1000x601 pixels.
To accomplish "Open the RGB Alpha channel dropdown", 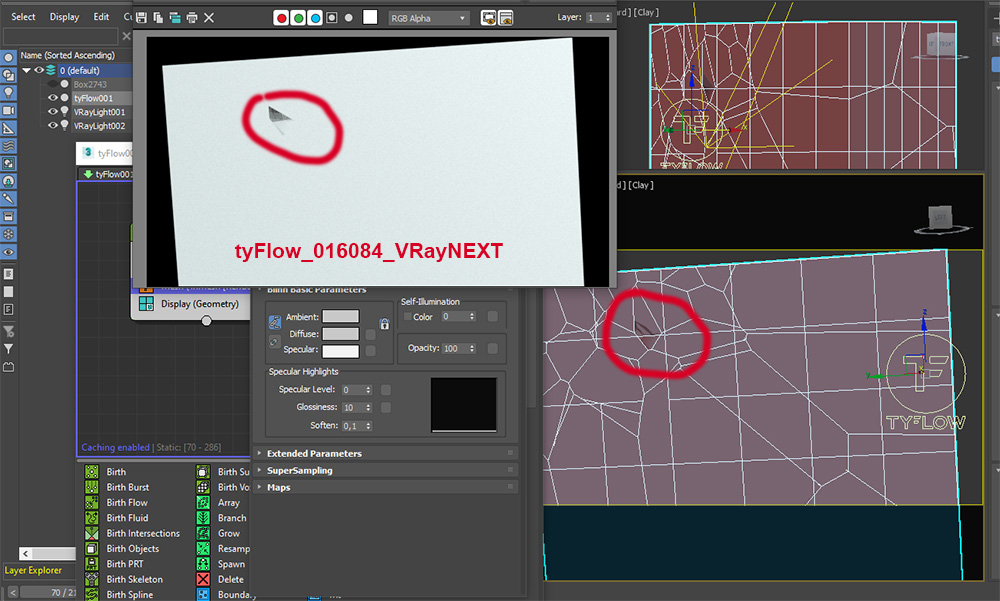I will pyautogui.click(x=429, y=18).
